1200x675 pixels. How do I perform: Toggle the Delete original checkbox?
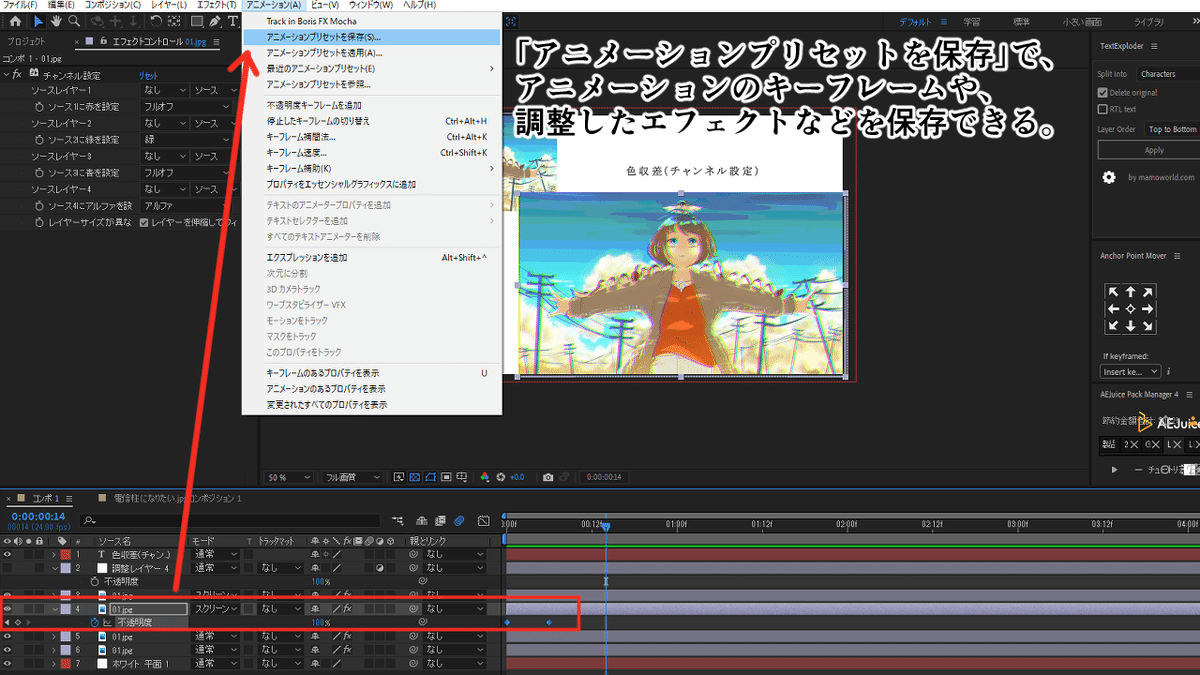pyautogui.click(x=1103, y=93)
